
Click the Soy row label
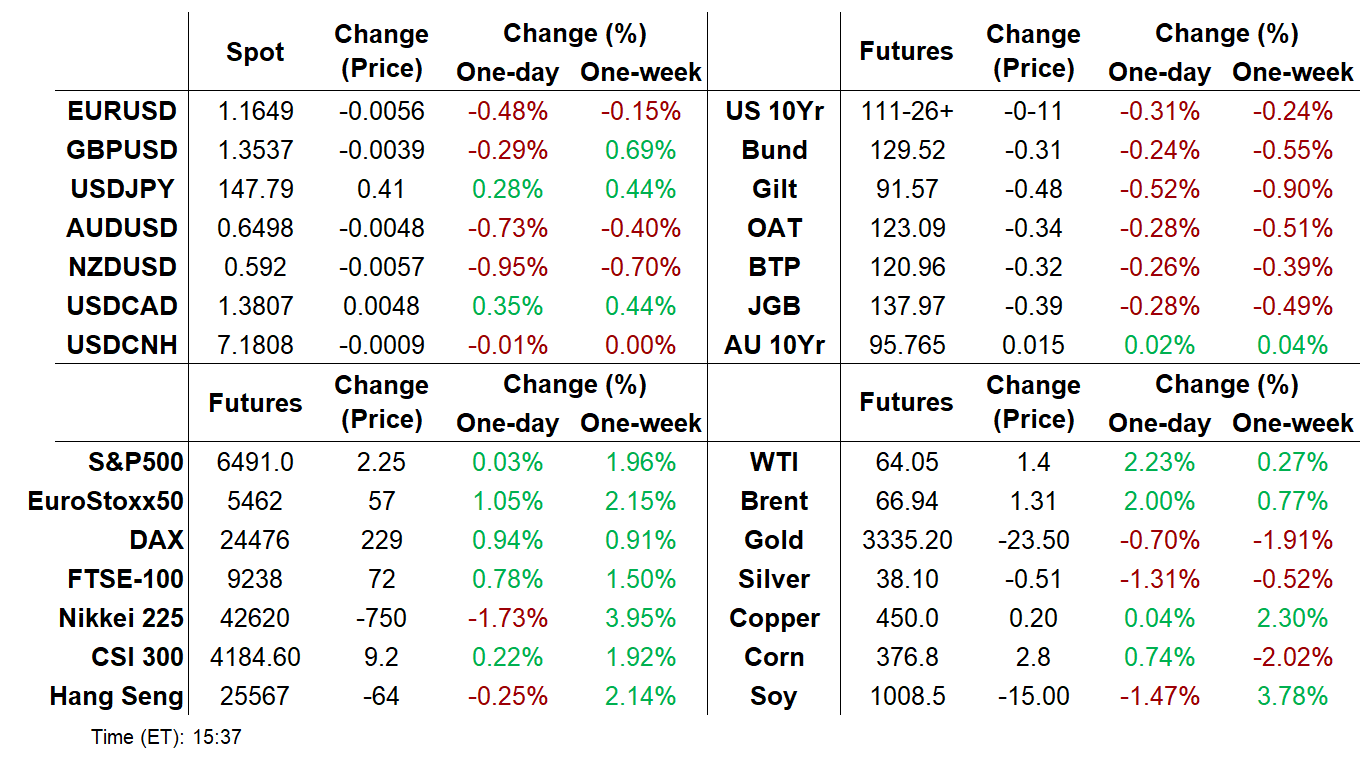[x=773, y=696]
